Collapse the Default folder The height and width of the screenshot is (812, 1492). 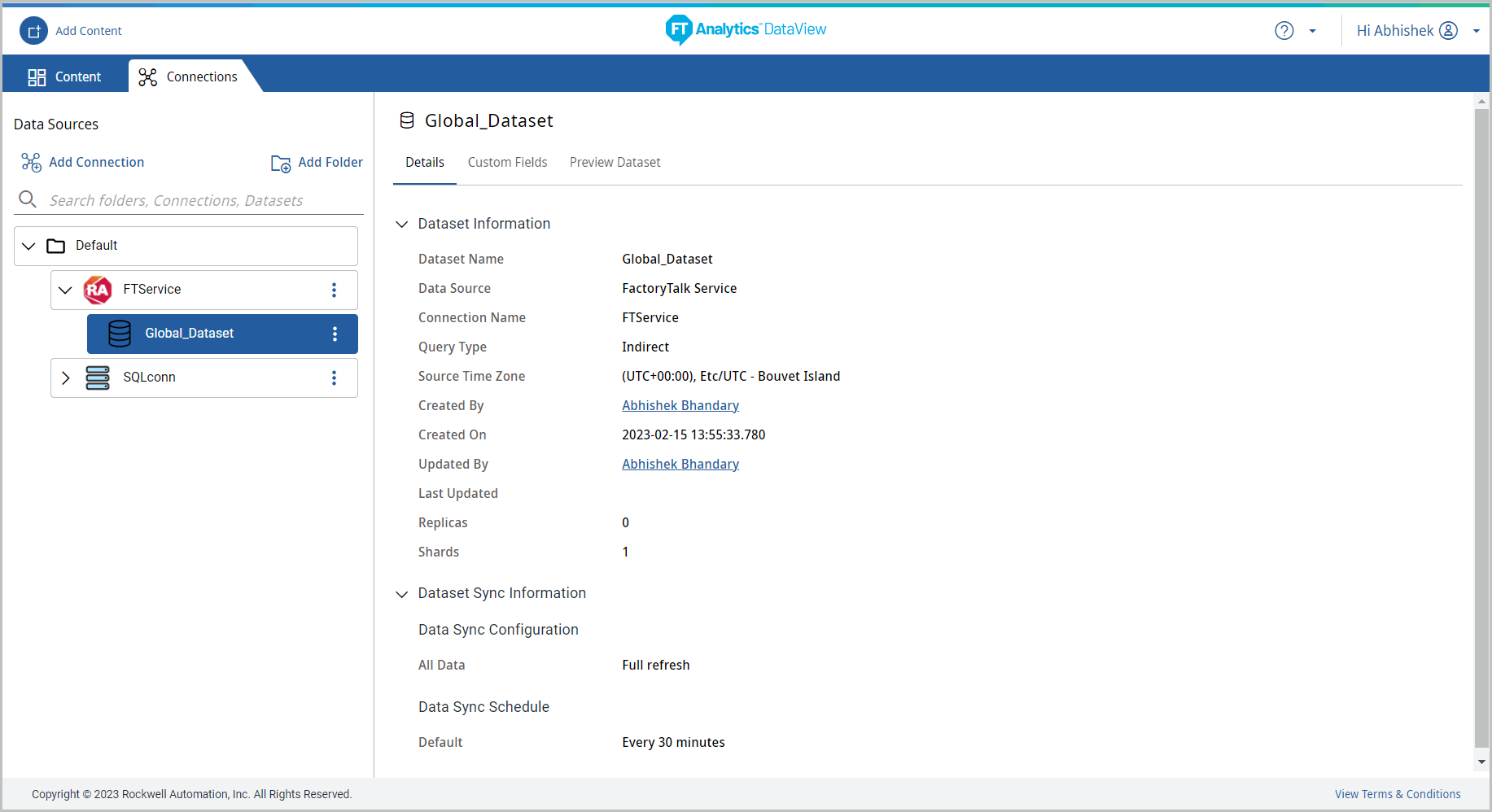[29, 246]
